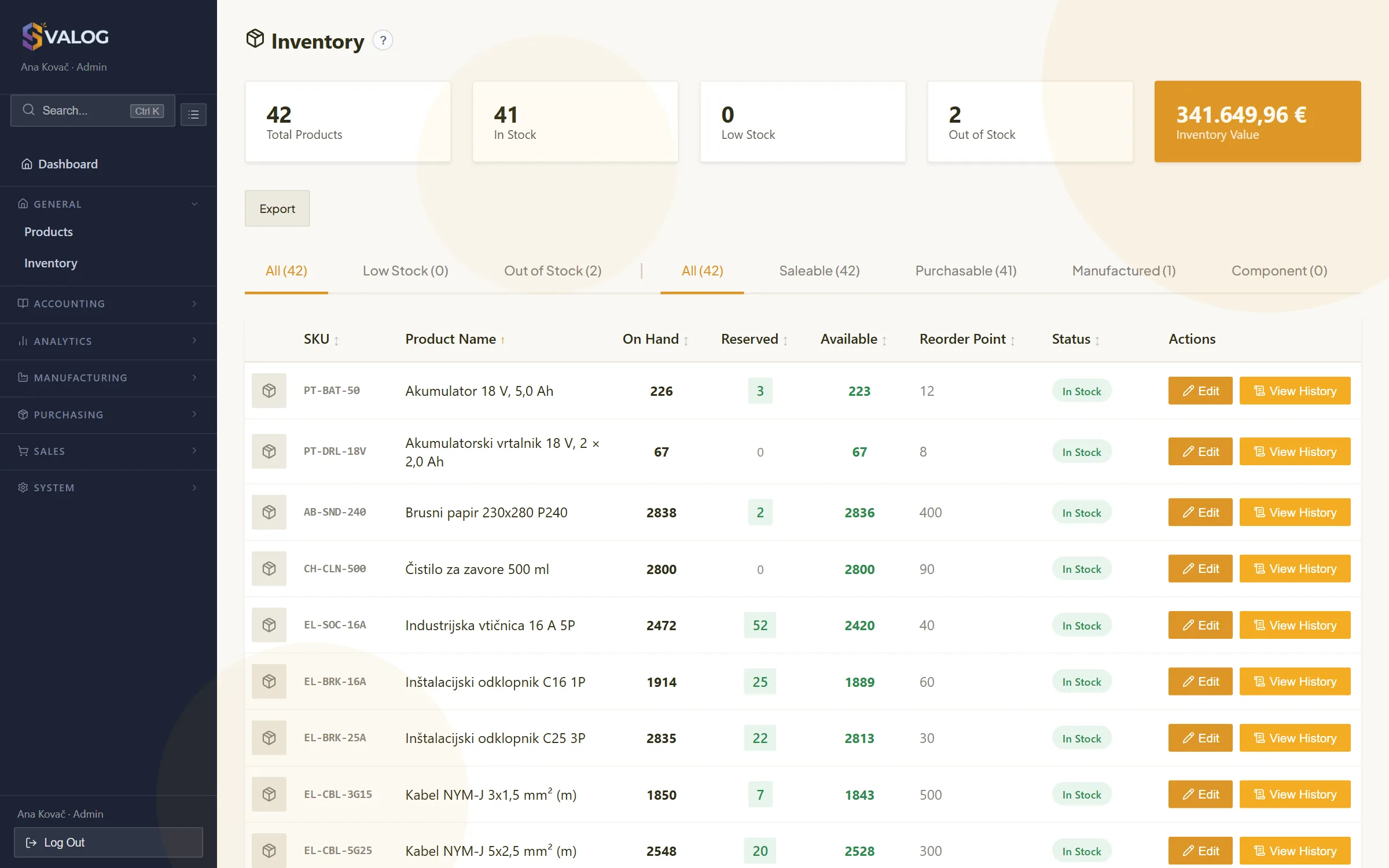The width and height of the screenshot is (1389, 868).
Task: Sort by Available column arrows
Action: (x=884, y=340)
